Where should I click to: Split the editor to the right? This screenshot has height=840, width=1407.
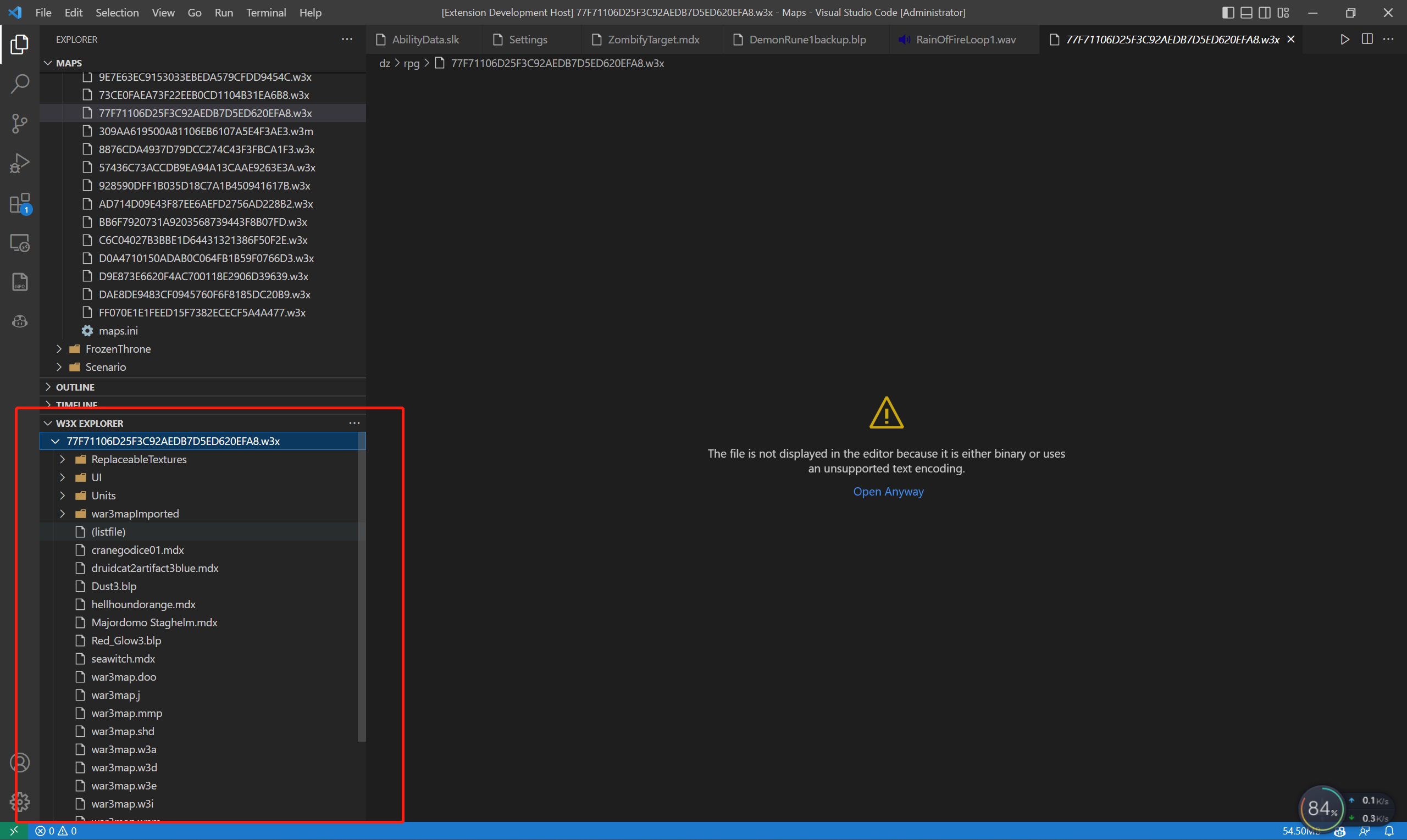[1367, 39]
